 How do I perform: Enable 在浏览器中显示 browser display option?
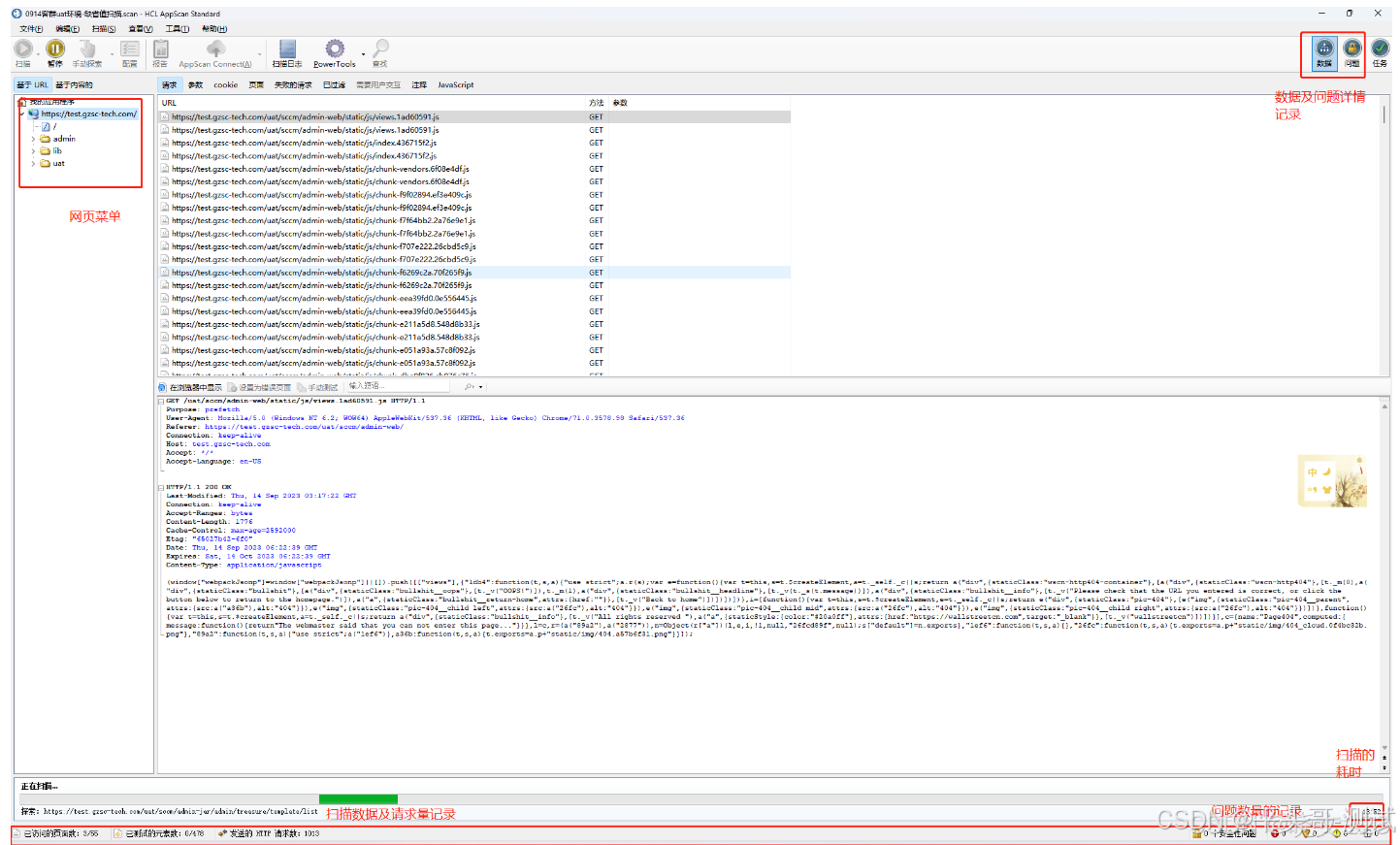(x=192, y=386)
